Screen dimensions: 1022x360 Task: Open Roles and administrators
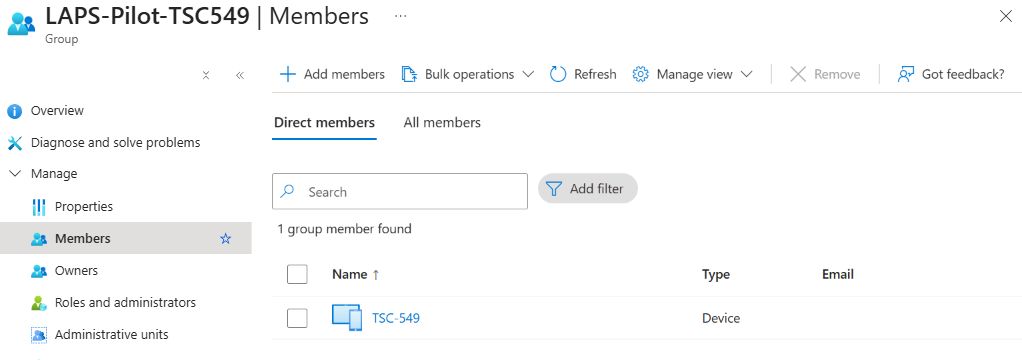pyautogui.click(x=125, y=303)
